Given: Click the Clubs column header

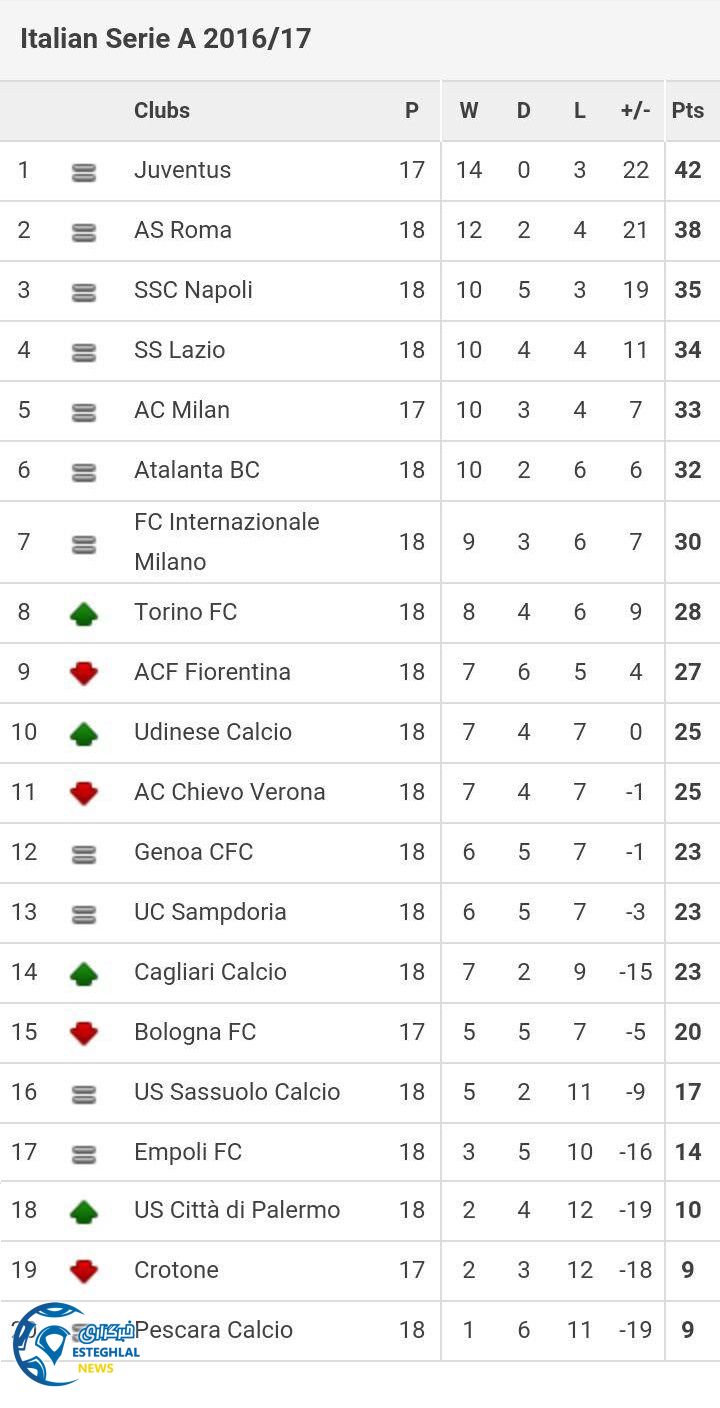Looking at the screenshot, I should coord(162,111).
